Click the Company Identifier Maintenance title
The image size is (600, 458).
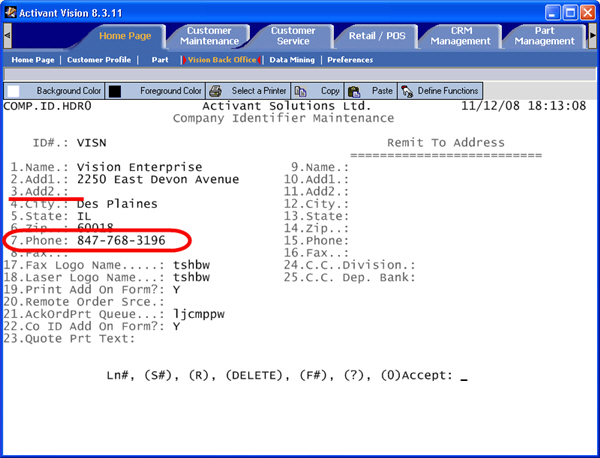point(283,118)
